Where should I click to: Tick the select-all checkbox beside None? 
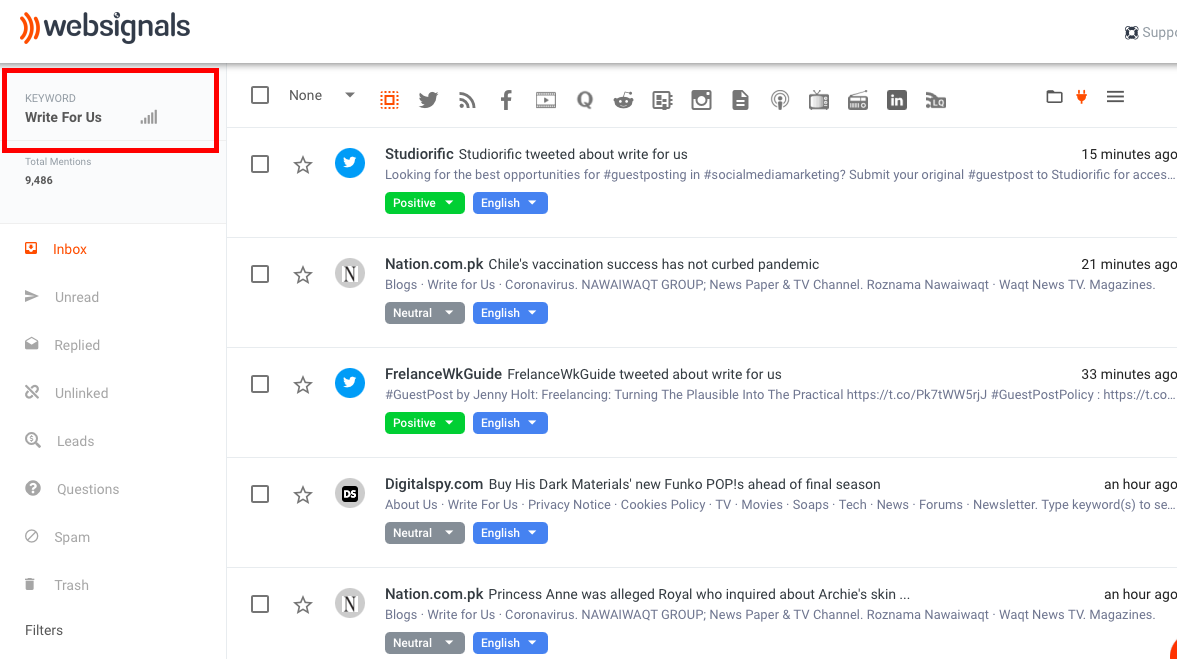260,95
